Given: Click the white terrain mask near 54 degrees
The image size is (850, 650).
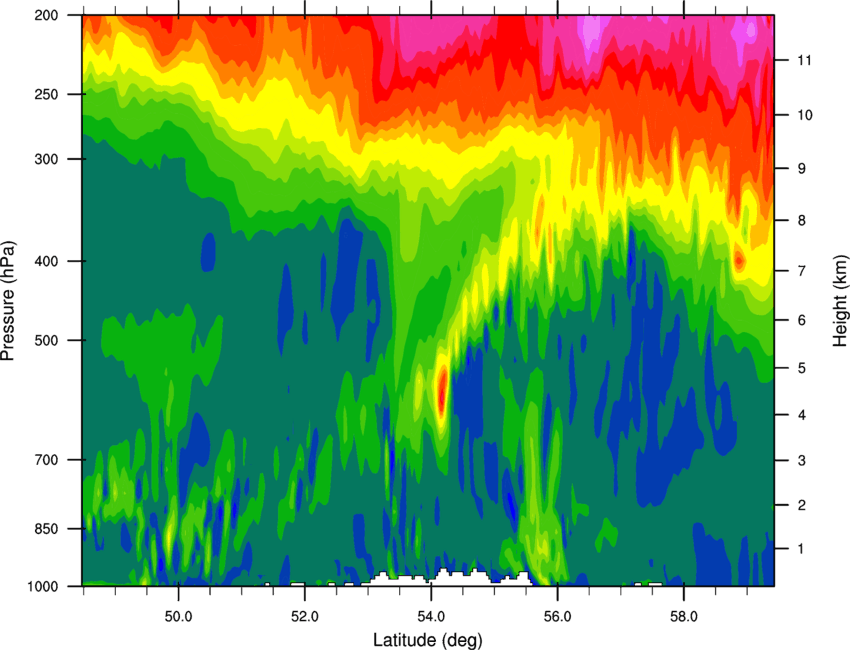Looking at the screenshot, I should point(448,577).
